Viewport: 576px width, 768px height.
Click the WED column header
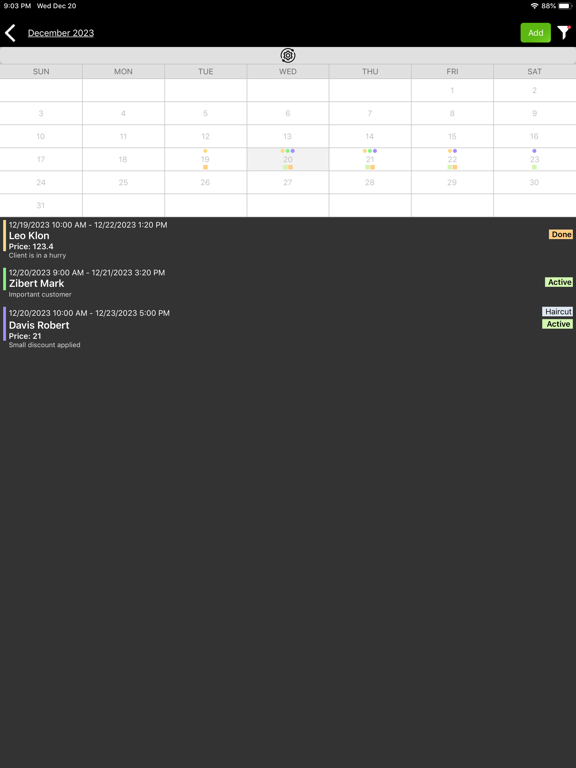point(288,72)
